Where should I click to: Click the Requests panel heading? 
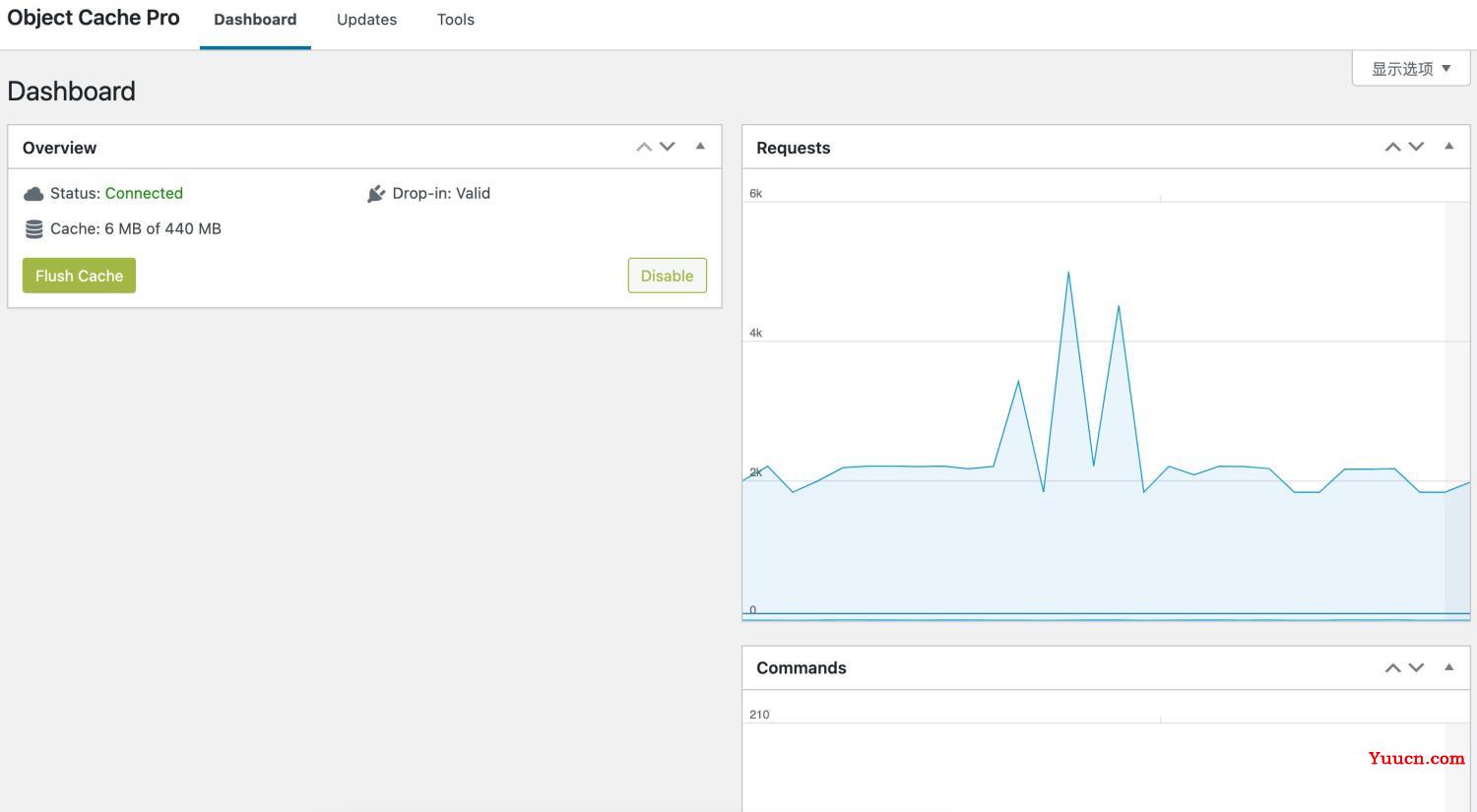pyautogui.click(x=793, y=148)
